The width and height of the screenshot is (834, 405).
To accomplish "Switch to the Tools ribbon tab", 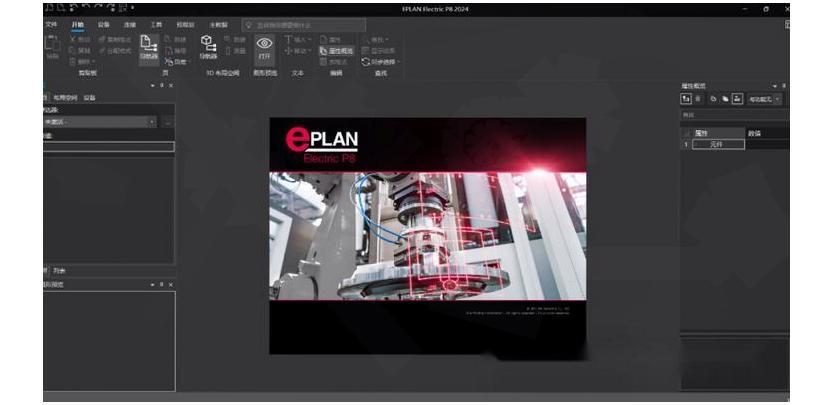I will click(155, 23).
